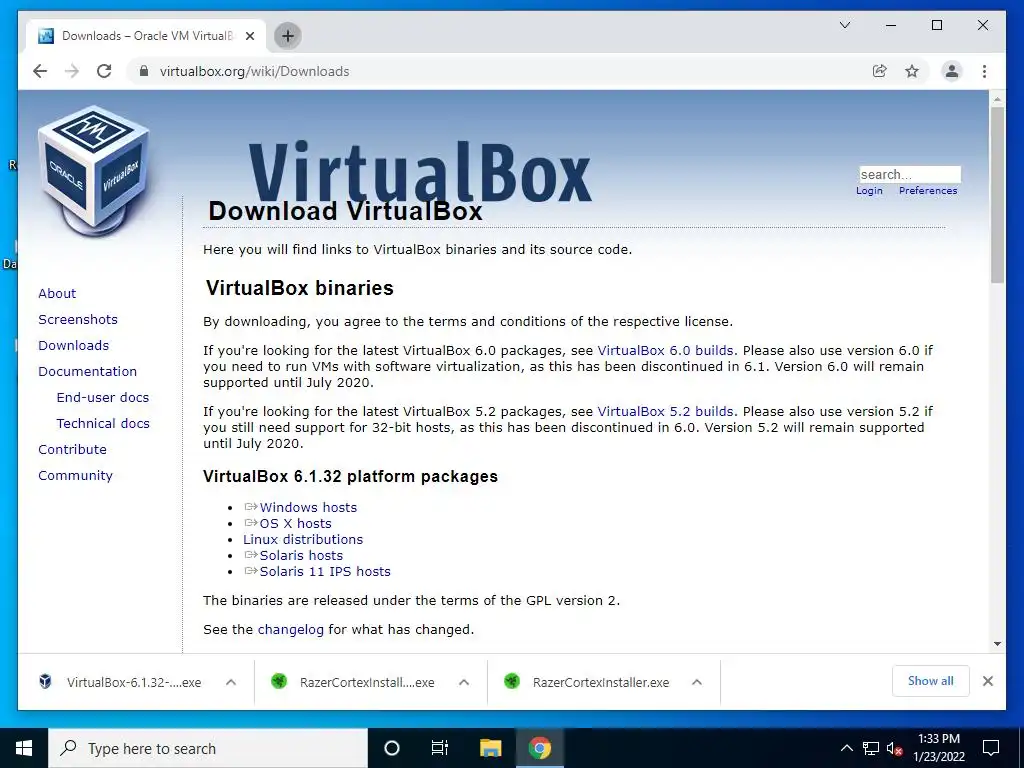Close the downloads bar
1024x768 pixels.
(988, 681)
